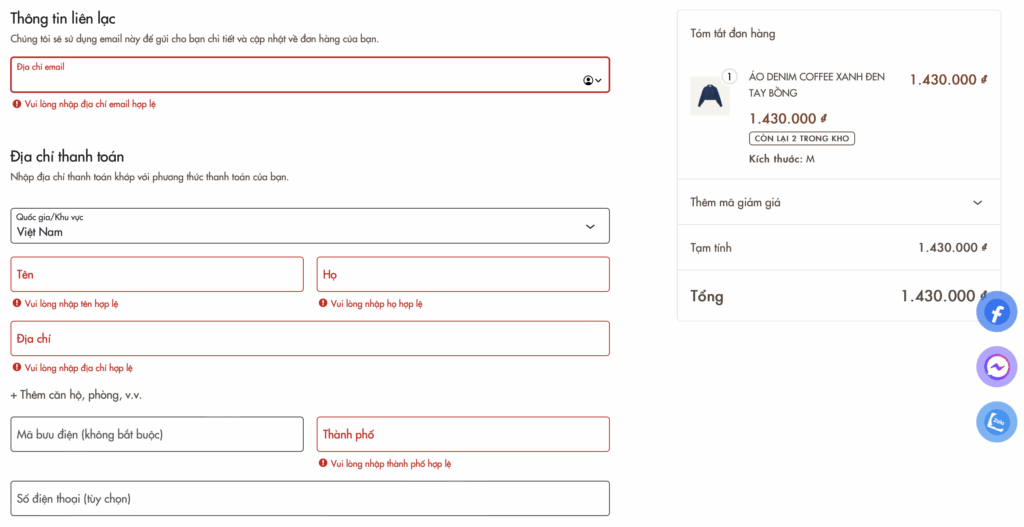Viewport: 1024px width, 527px height.
Task: Click the Mã bưu điện input
Action: pos(157,434)
